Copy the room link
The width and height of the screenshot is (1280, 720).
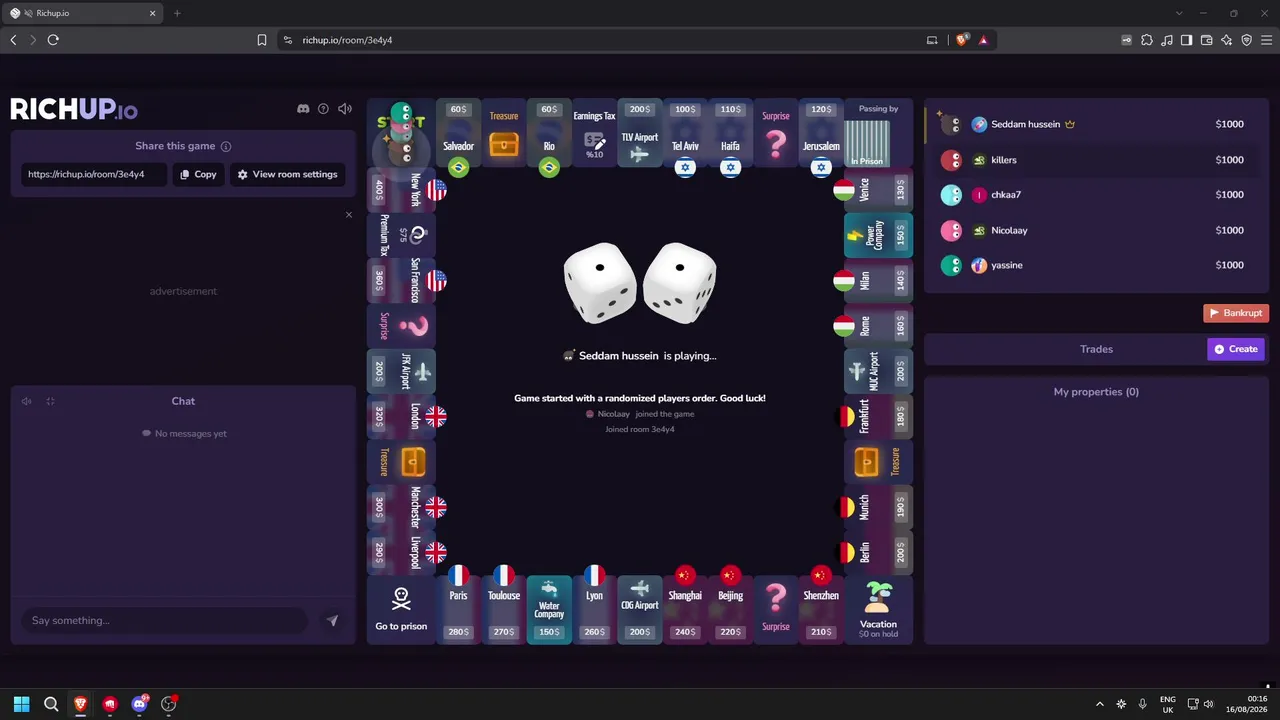(198, 174)
